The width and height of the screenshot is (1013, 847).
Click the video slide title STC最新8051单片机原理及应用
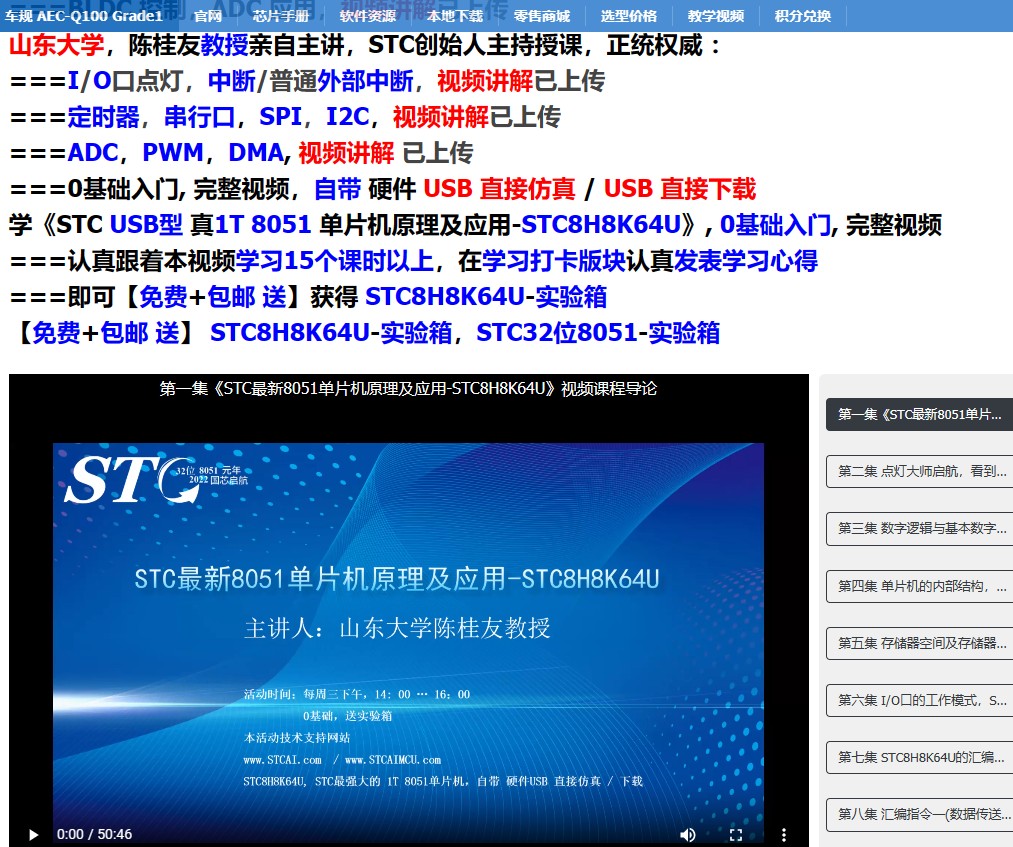click(x=397, y=578)
